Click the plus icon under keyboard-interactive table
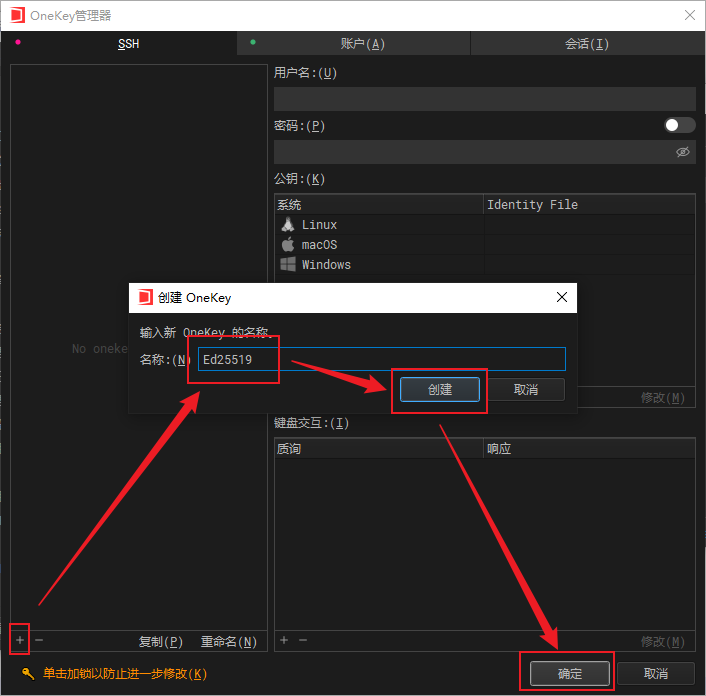This screenshot has height=696, width=706. click(284, 640)
